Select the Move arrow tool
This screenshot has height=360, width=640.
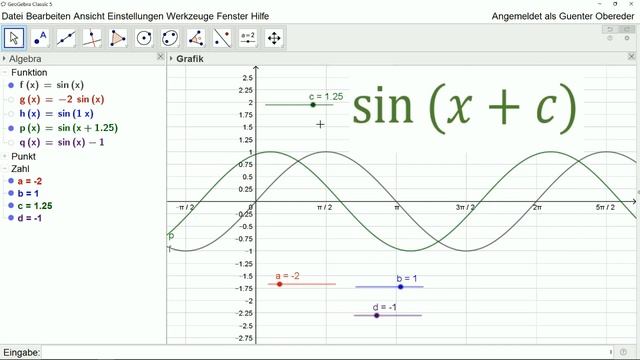pos(14,38)
